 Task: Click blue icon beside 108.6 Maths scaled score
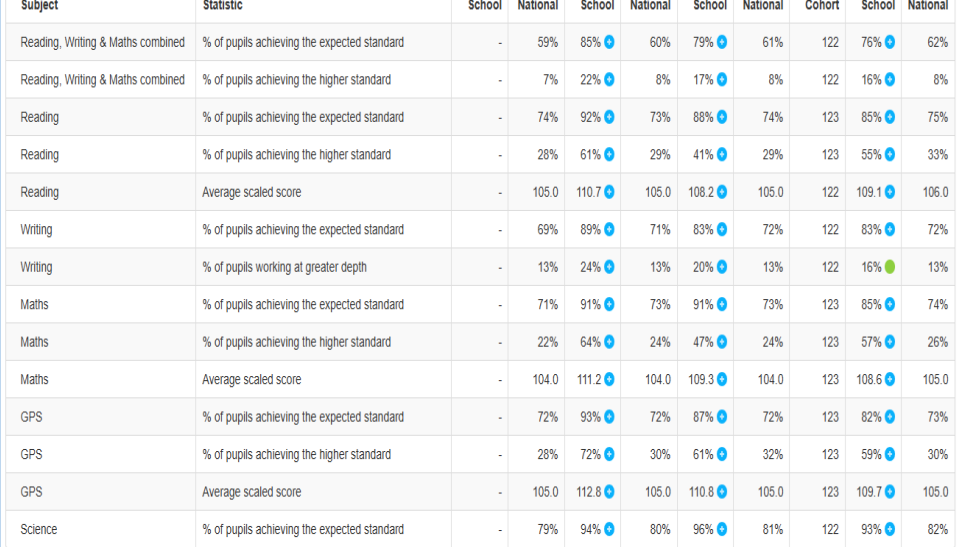(890, 380)
